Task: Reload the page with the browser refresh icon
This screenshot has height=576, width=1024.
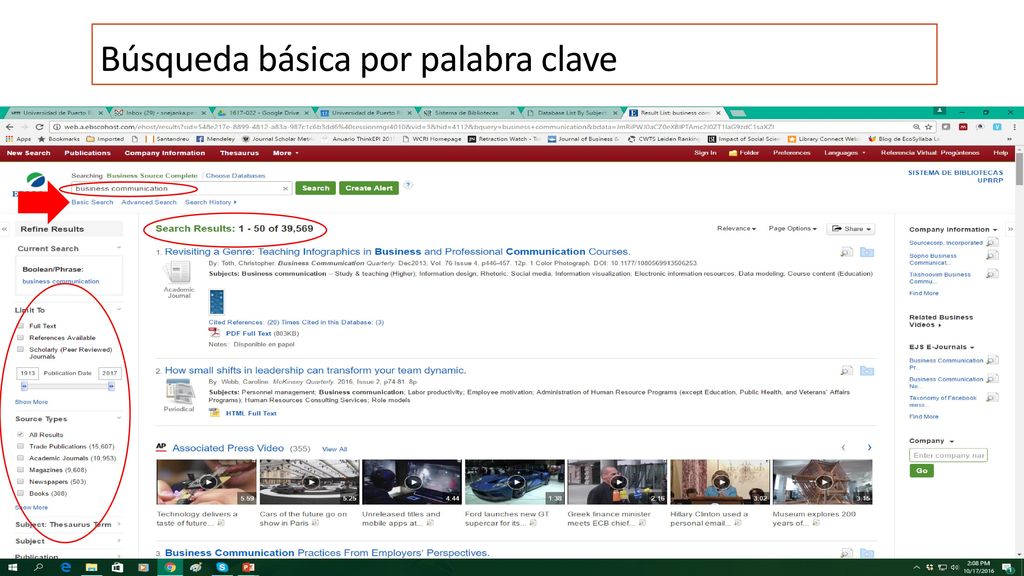Action: (39, 127)
